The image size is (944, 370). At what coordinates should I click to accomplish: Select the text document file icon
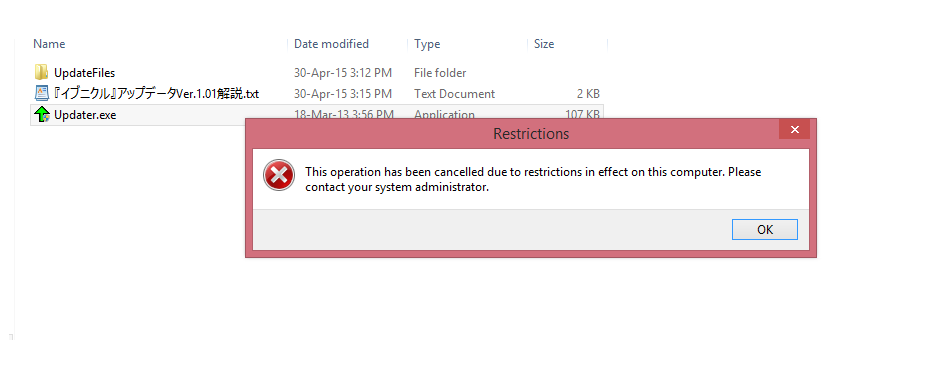tap(41, 93)
